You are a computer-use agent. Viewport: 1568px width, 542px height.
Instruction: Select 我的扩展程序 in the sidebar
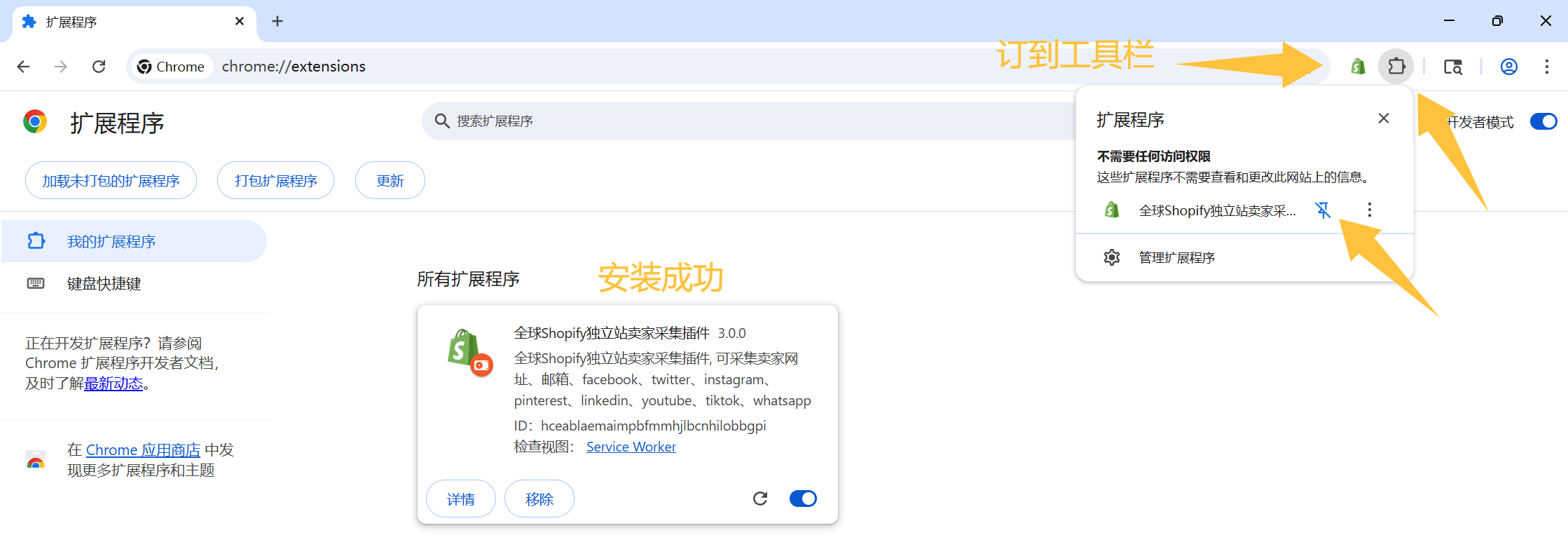pyautogui.click(x=134, y=241)
